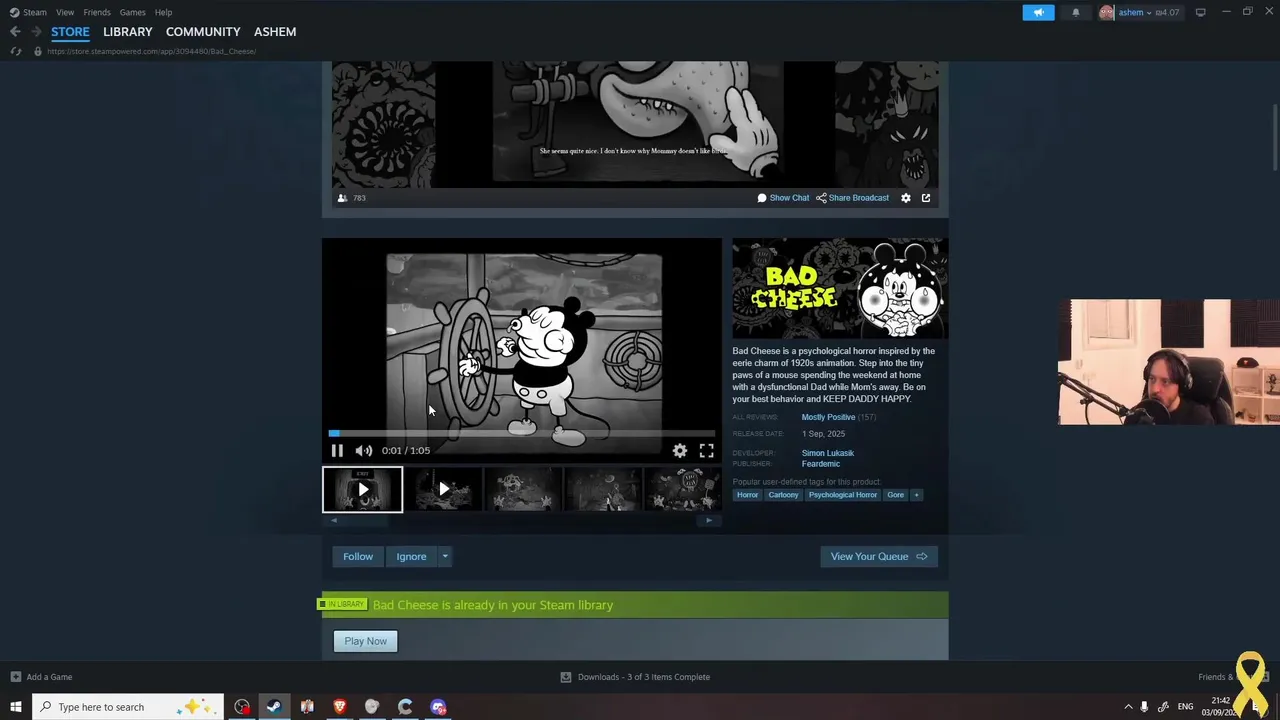Go back with the navigation arrow

coord(15,31)
